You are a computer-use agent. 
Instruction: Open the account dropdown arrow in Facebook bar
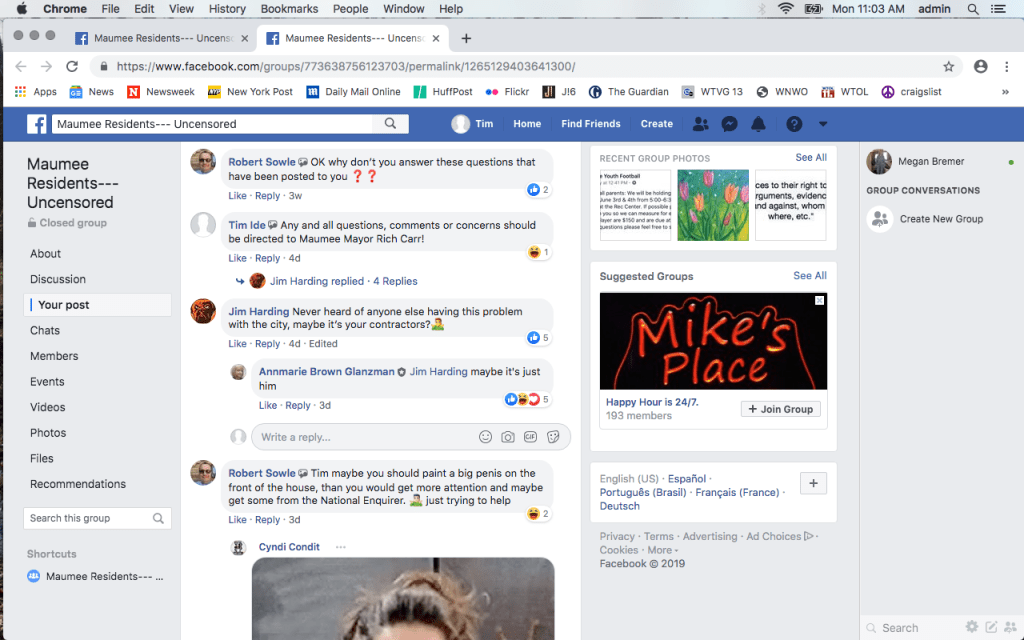click(x=823, y=124)
